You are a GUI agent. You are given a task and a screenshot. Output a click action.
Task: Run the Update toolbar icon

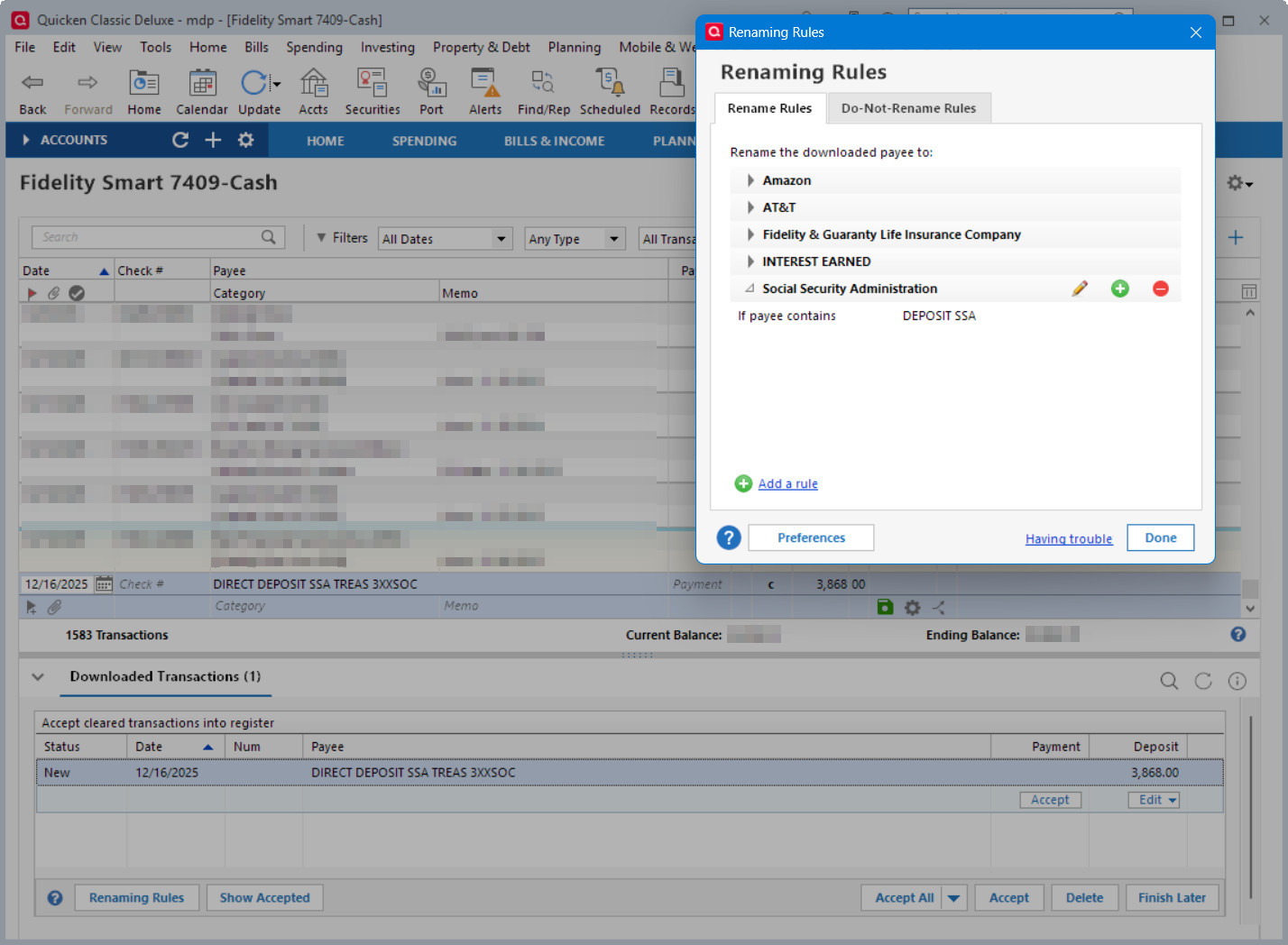click(255, 83)
